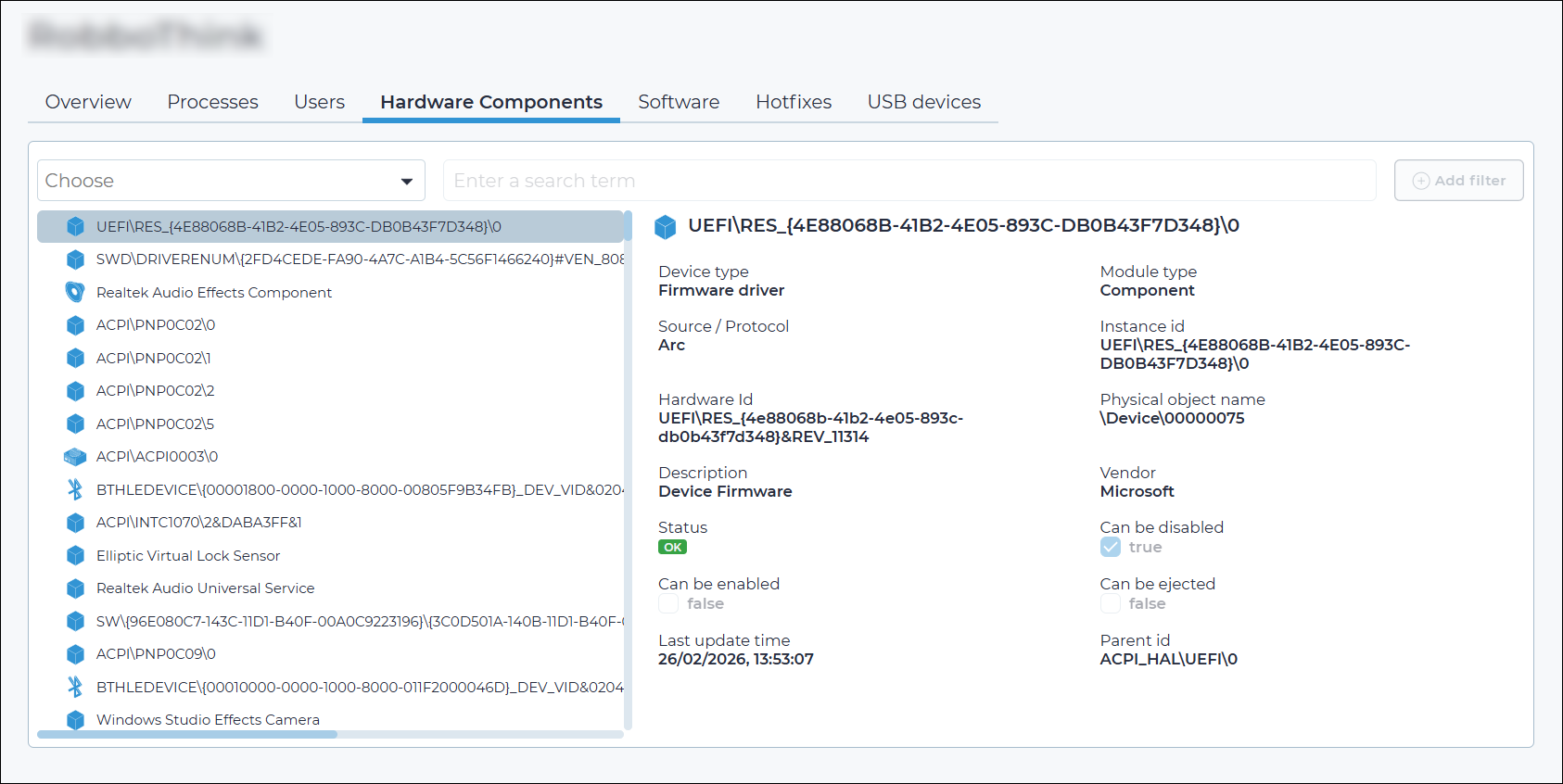This screenshot has width=1563, height=784.
Task: Select the ACPI\PNP0C02\5 list entry
Action: (x=330, y=424)
